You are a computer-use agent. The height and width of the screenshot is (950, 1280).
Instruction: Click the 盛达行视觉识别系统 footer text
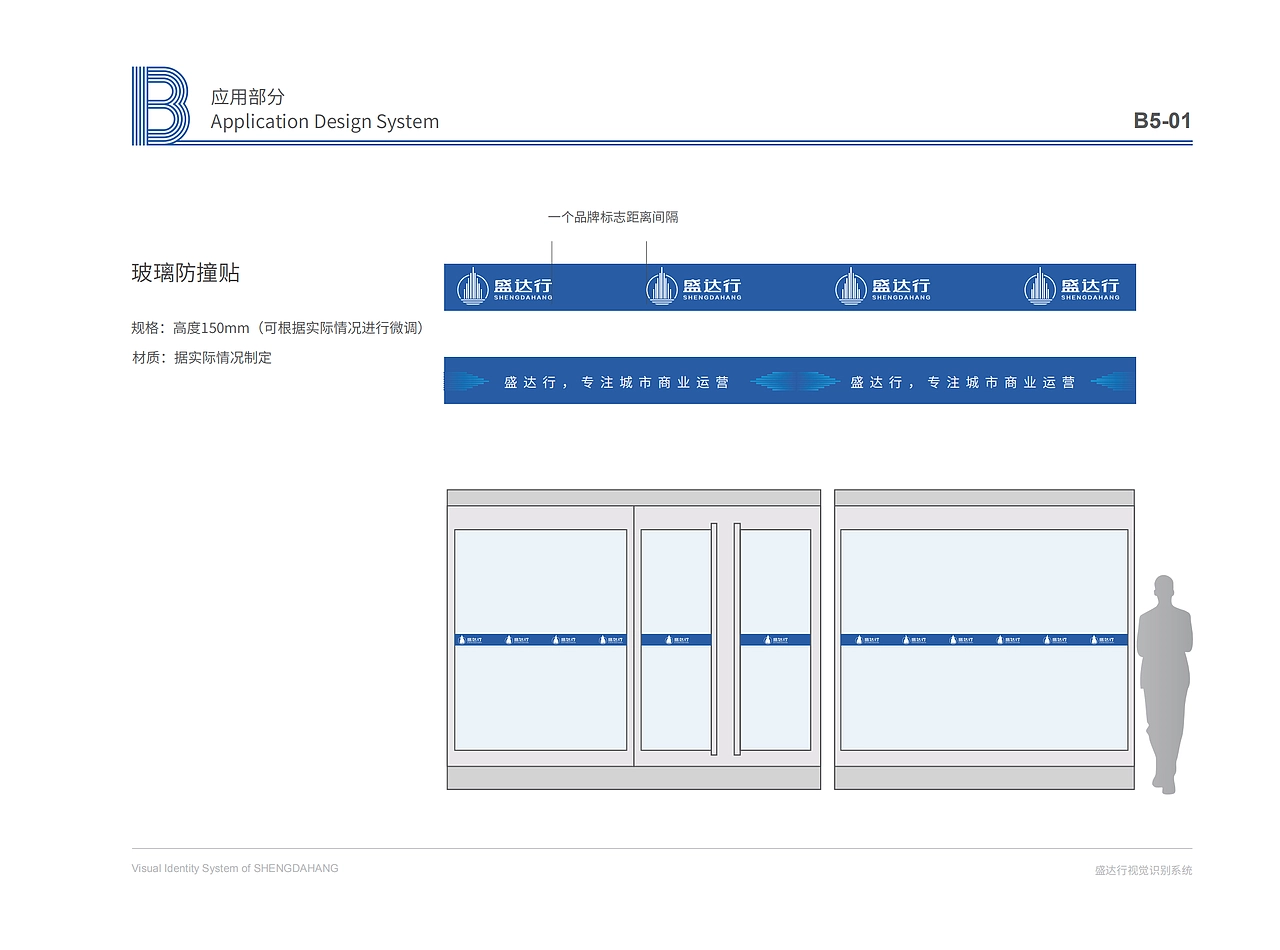point(1143,870)
